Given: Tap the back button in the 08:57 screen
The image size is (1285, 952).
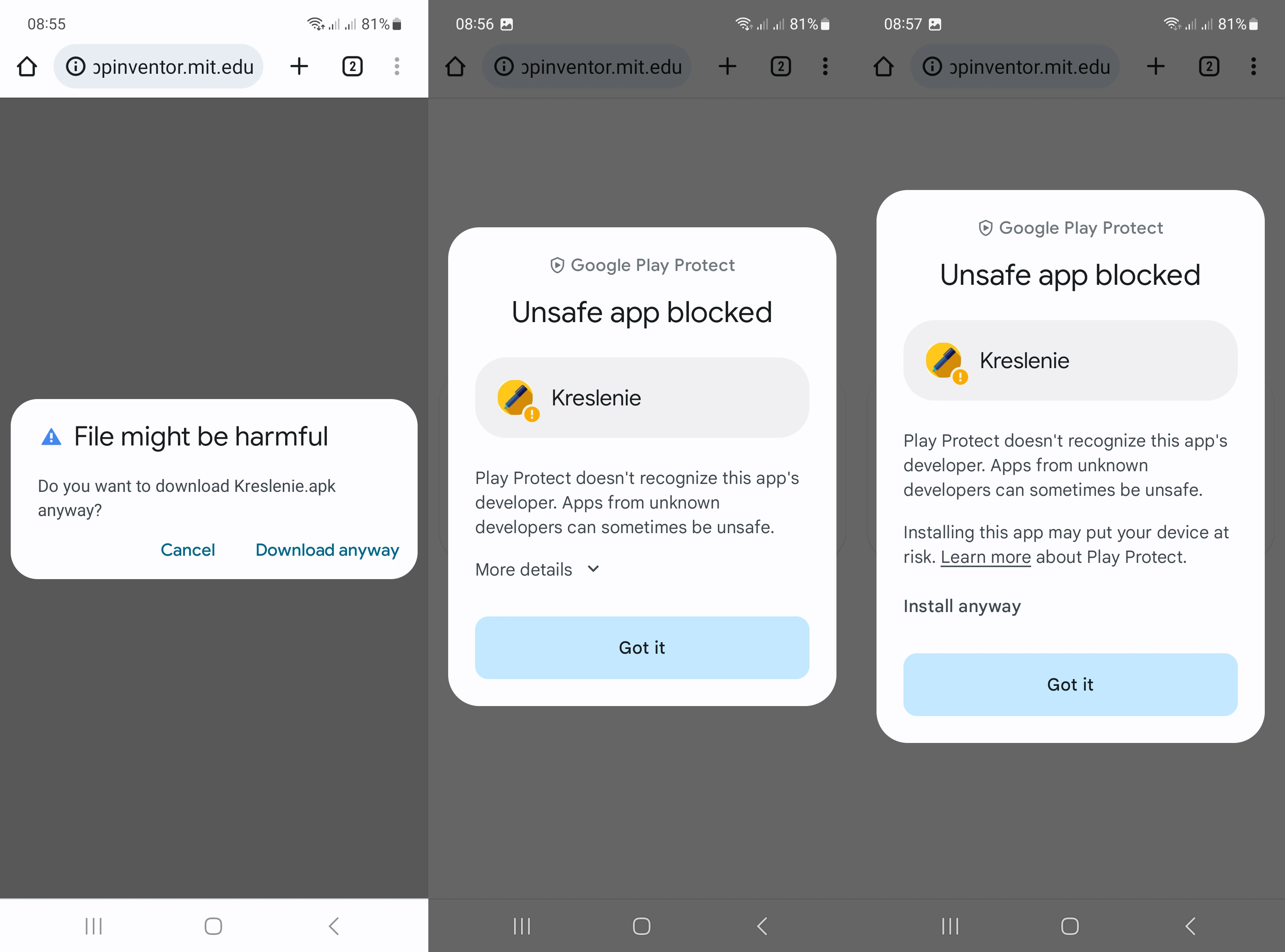Looking at the screenshot, I should click(x=1190, y=926).
